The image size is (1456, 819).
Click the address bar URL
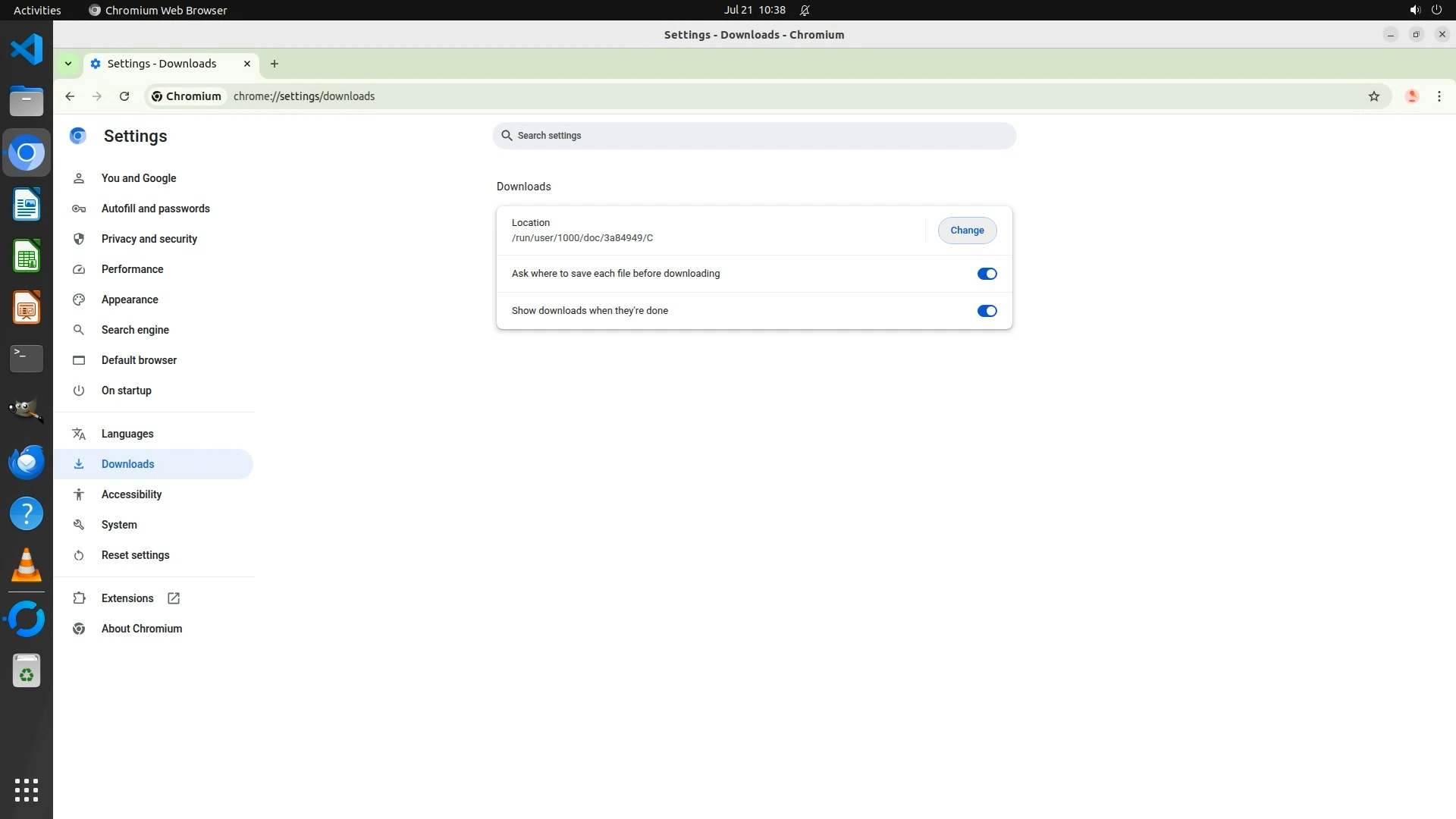click(x=304, y=96)
